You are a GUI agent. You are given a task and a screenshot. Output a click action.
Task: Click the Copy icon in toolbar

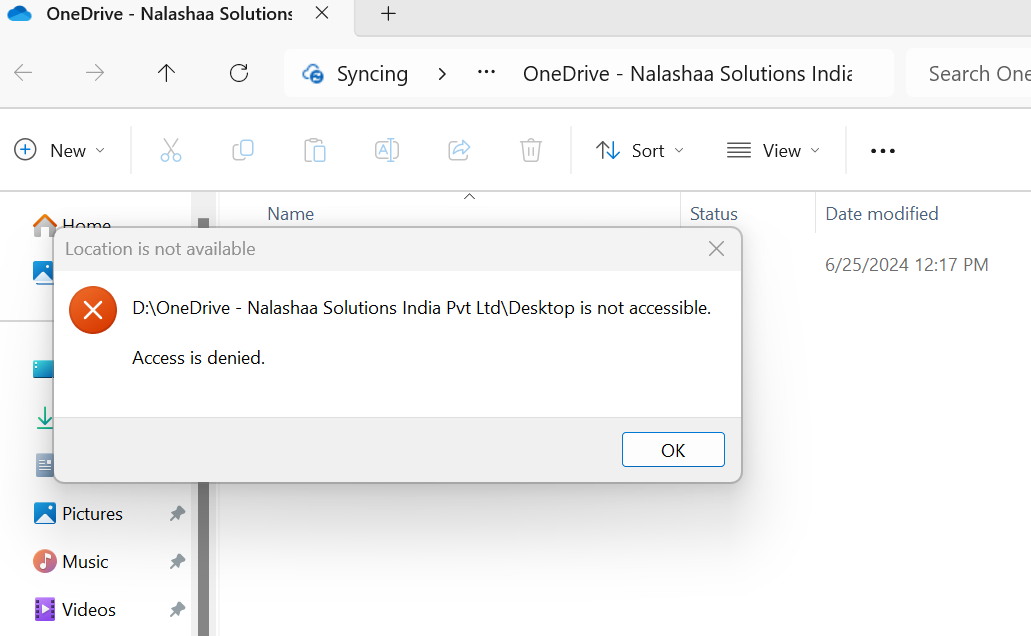pos(243,151)
